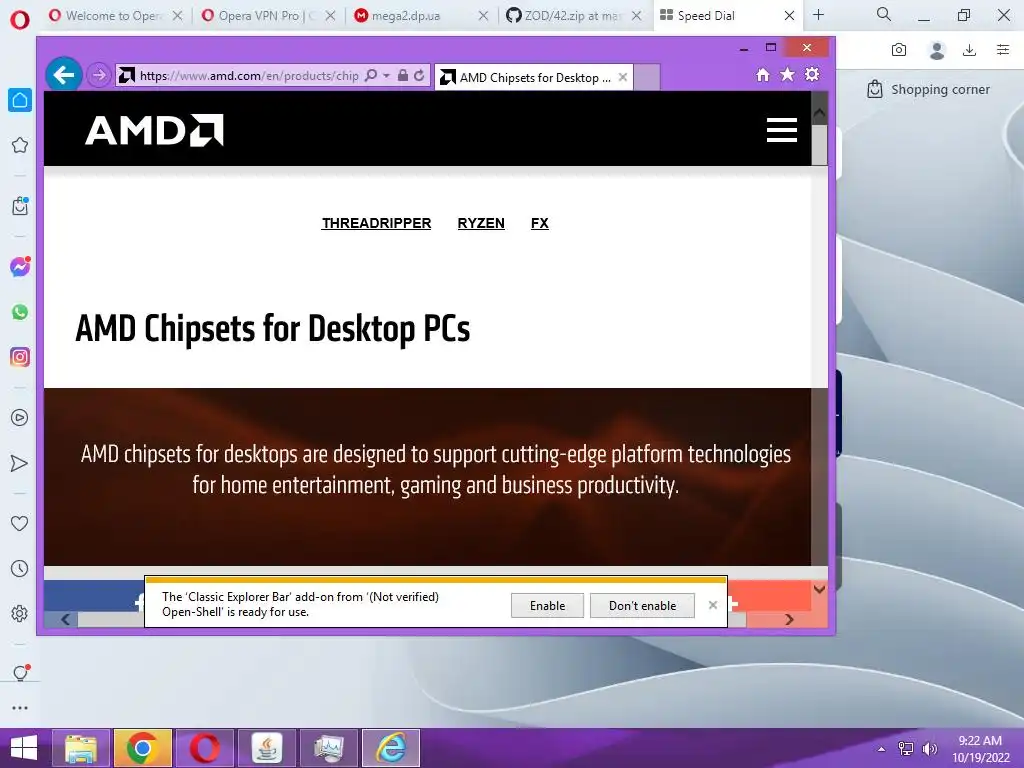Open Google Chrome from taskbar
This screenshot has height=768, width=1024.
click(x=142, y=748)
